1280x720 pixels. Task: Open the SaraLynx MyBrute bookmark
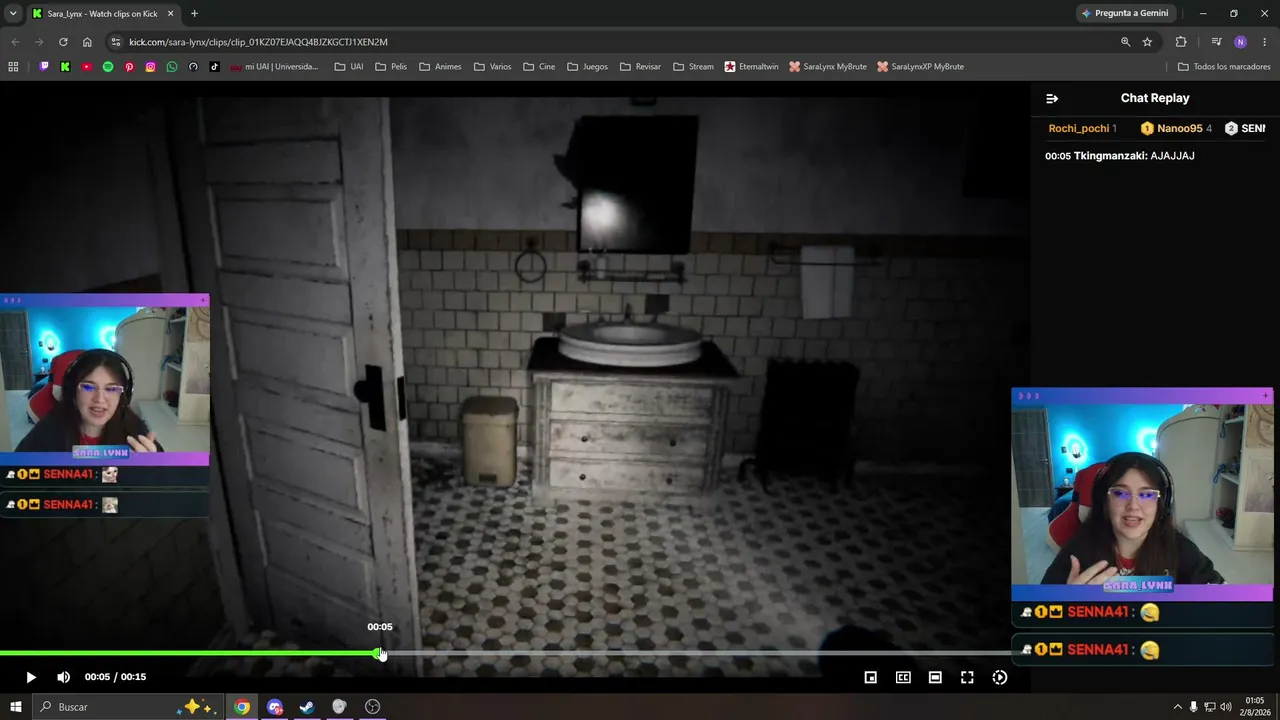(828, 67)
